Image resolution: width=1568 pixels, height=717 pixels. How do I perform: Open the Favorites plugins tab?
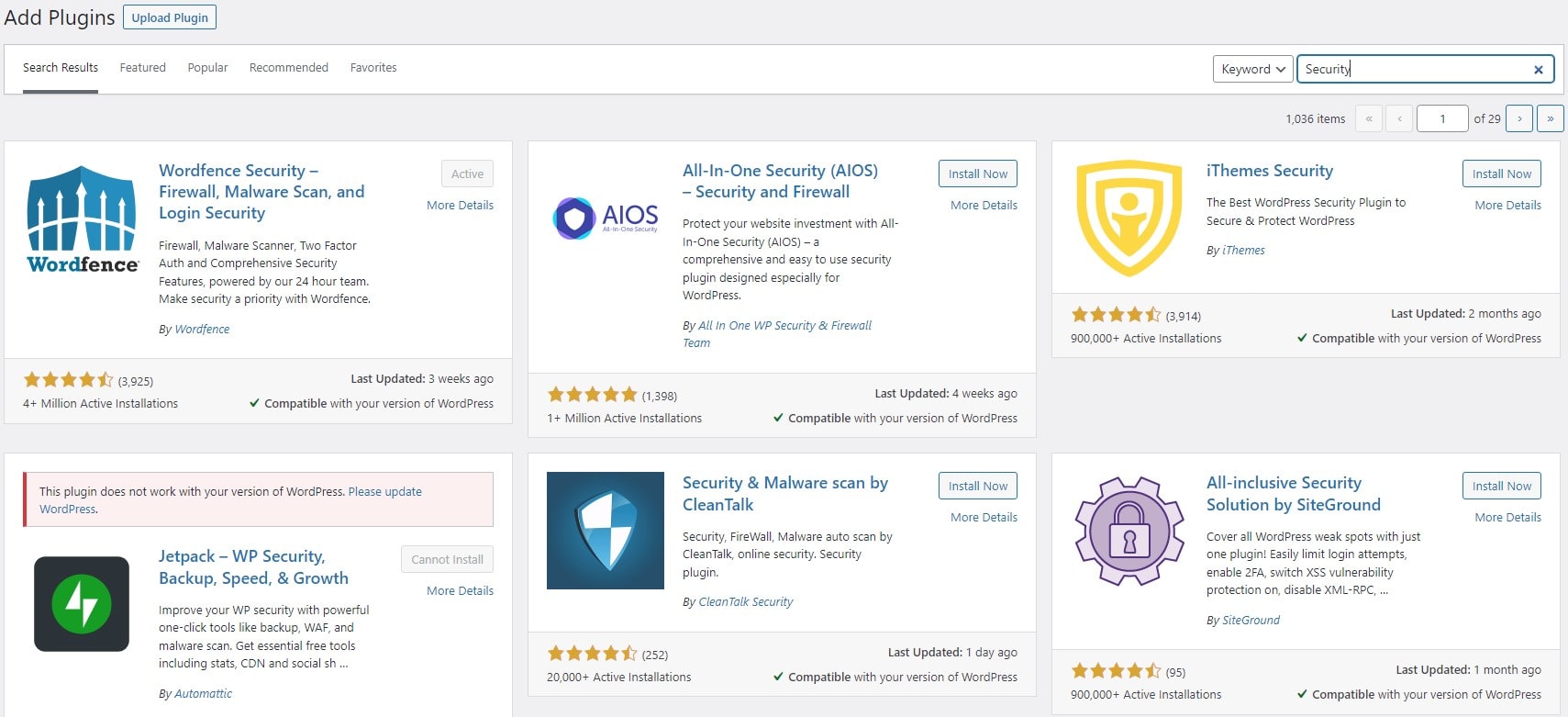click(x=373, y=68)
